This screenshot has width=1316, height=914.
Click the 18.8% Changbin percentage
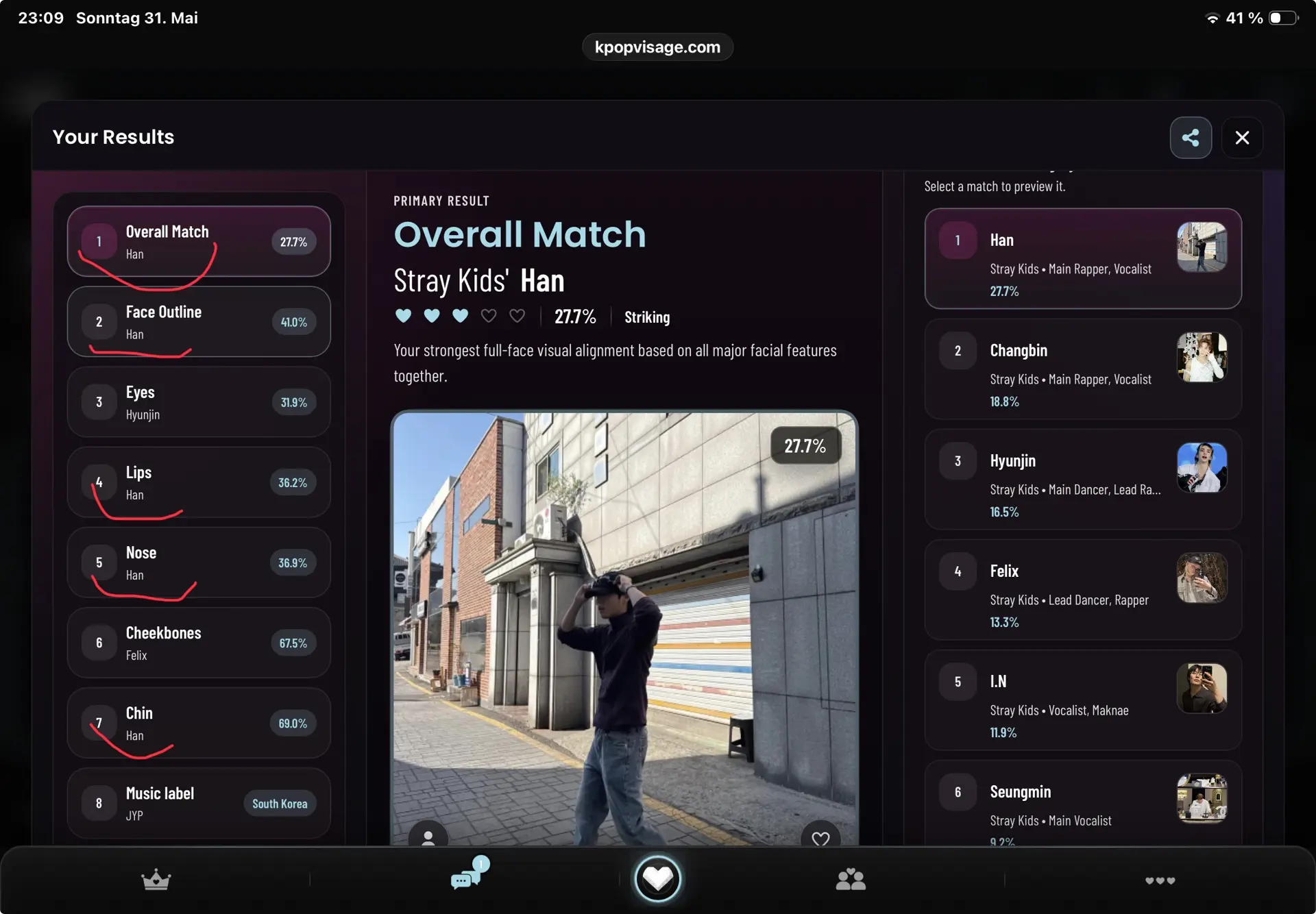click(1004, 402)
